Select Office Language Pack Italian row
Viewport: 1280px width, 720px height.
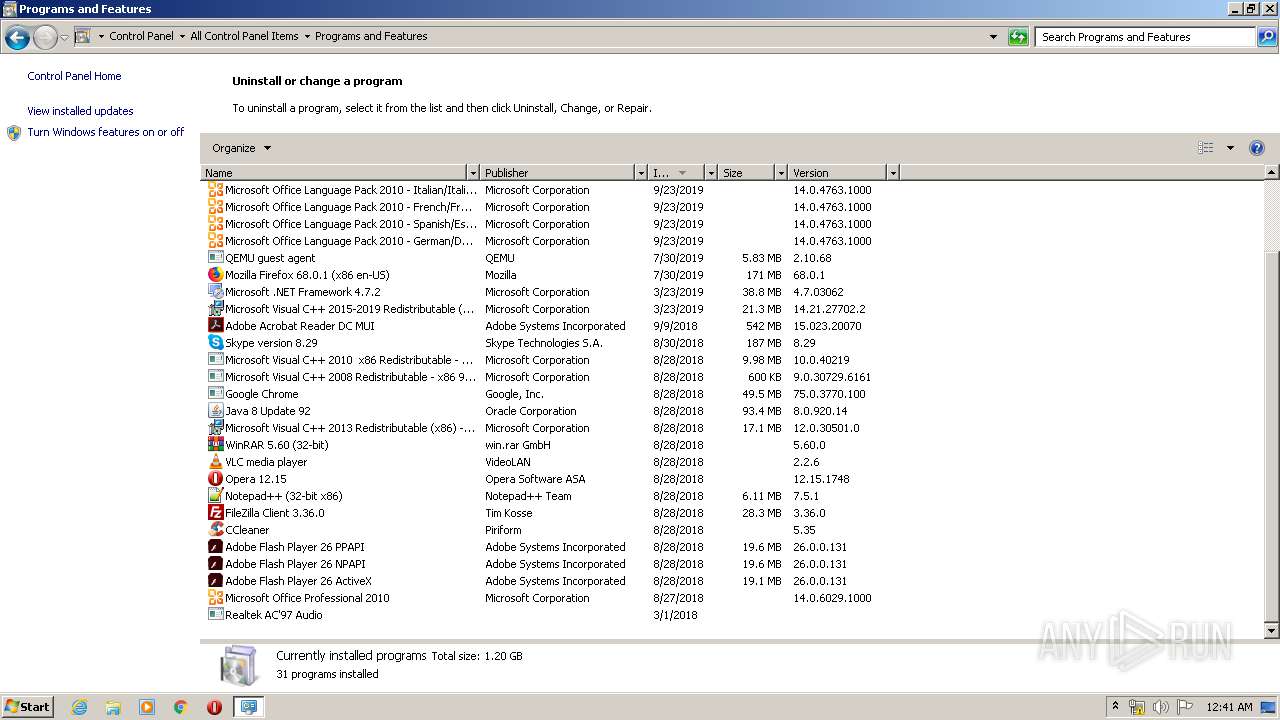[548, 190]
